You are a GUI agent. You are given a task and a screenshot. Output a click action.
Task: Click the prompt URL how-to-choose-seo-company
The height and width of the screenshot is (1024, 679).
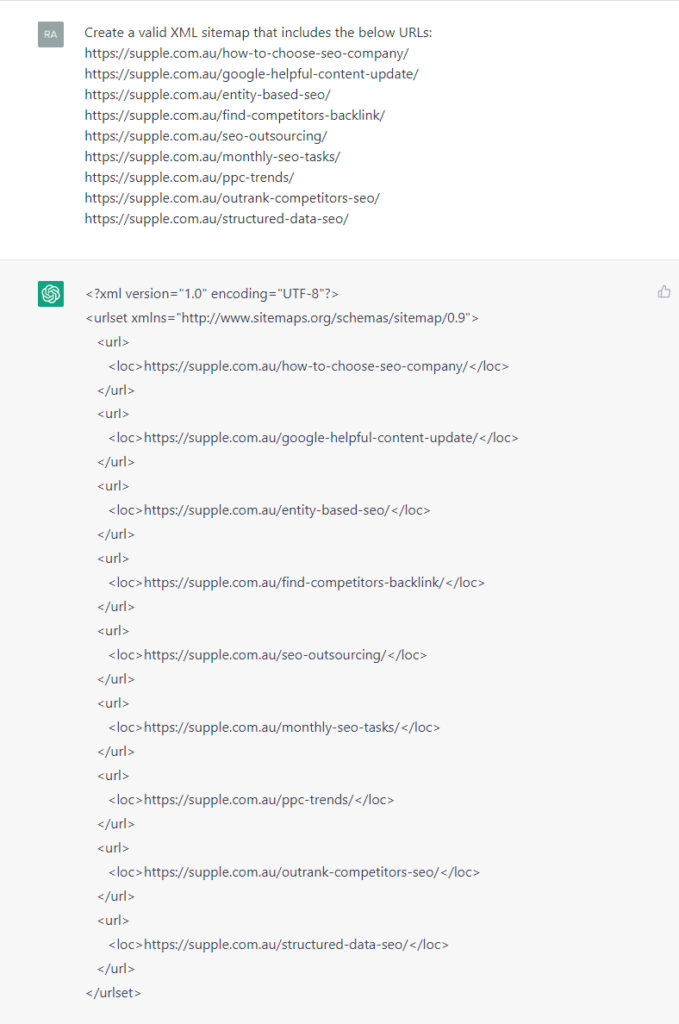[x=247, y=54]
